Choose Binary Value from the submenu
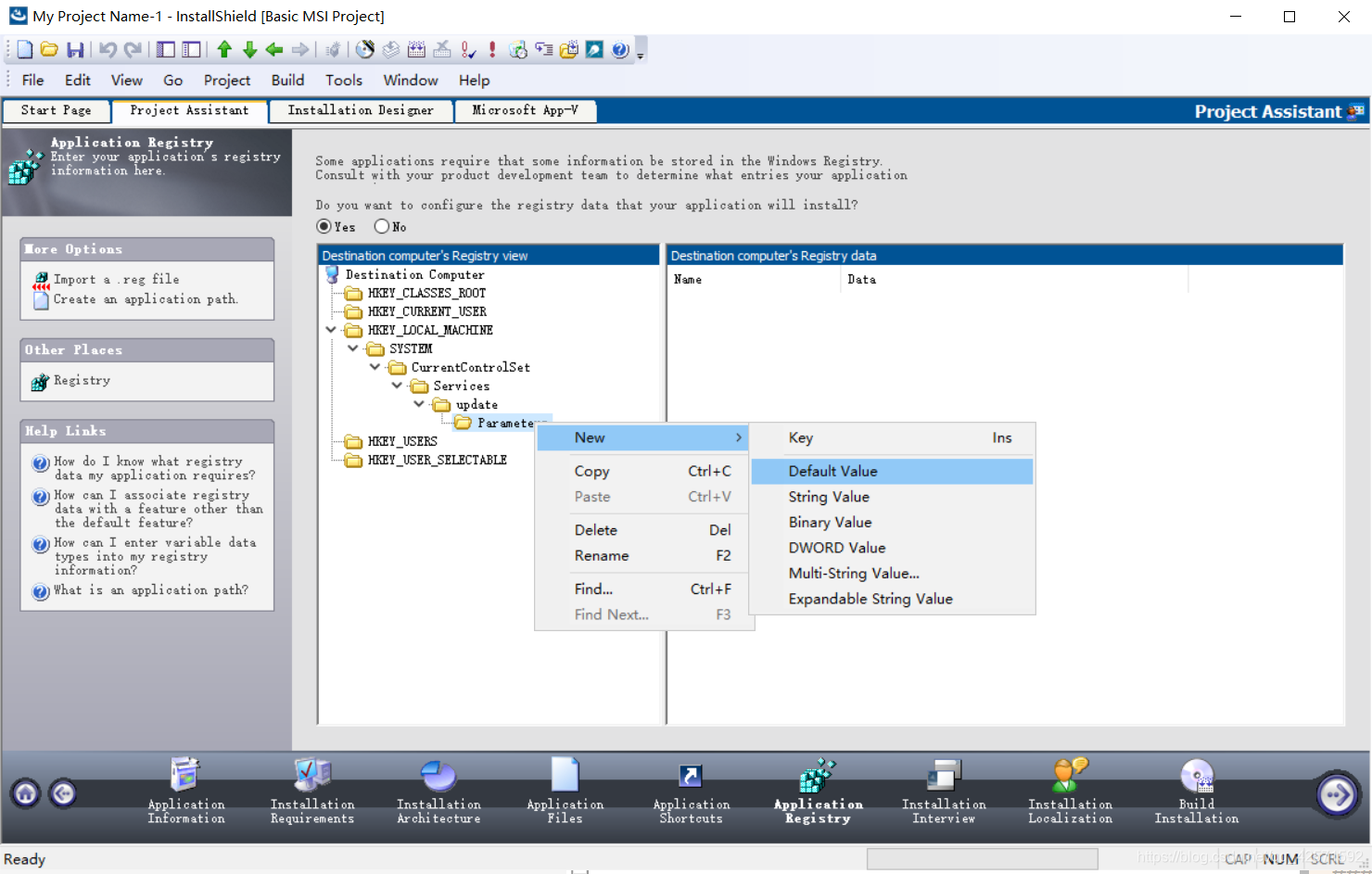This screenshot has height=874, width=1372. tap(892, 522)
